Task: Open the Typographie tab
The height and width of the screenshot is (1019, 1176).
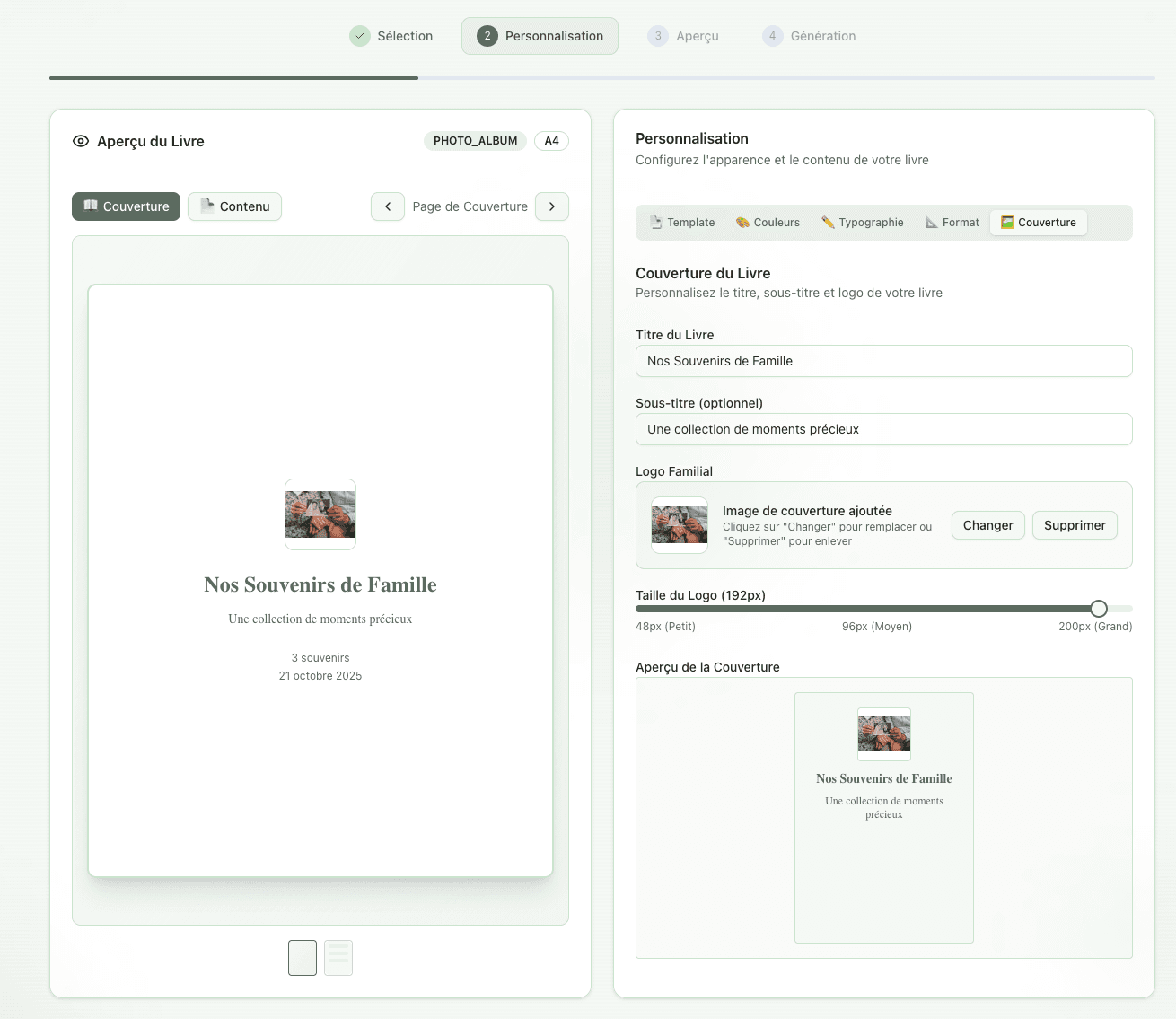Action: point(863,223)
